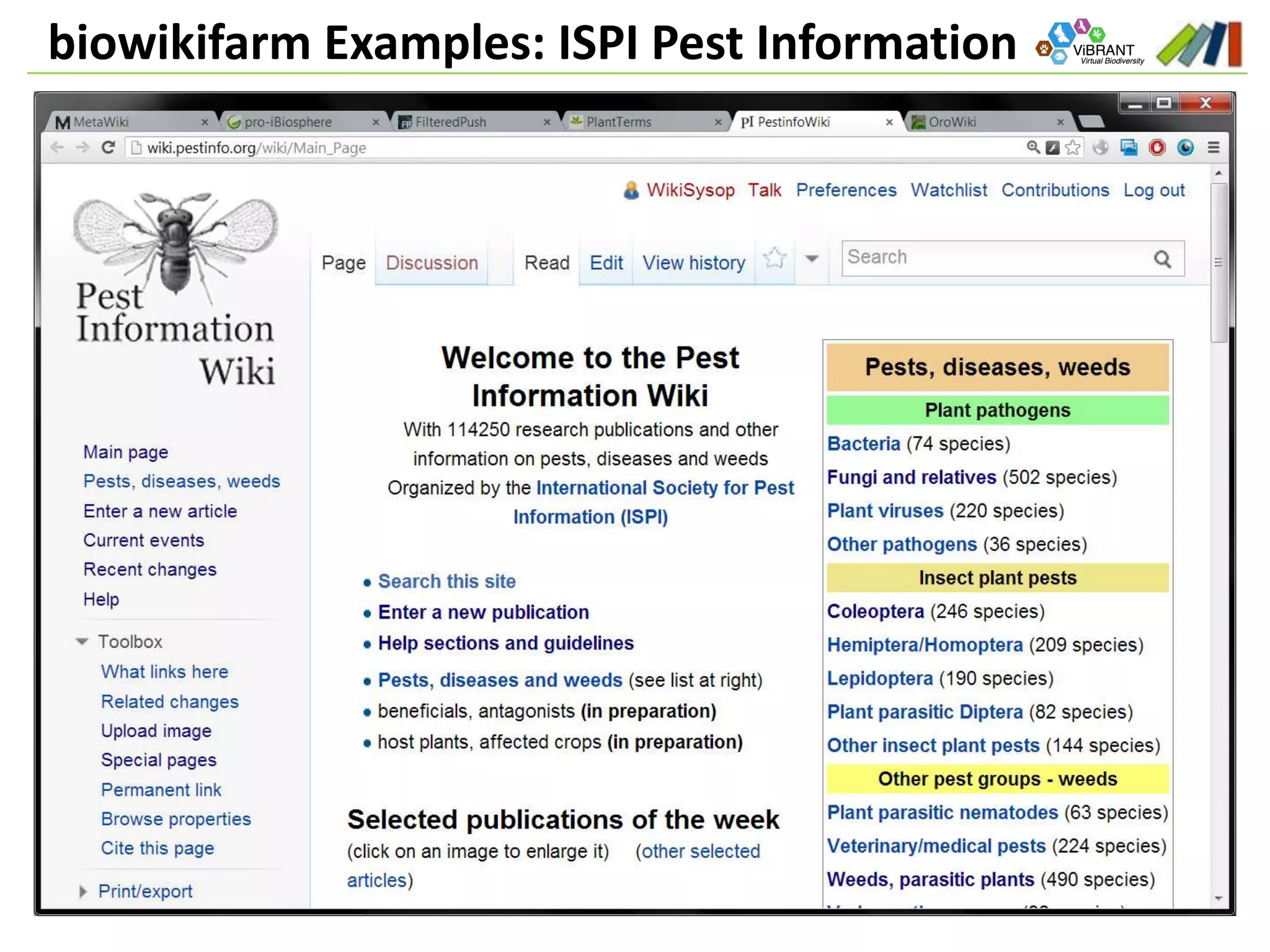
Task: Open the Preferences link
Action: [846, 190]
